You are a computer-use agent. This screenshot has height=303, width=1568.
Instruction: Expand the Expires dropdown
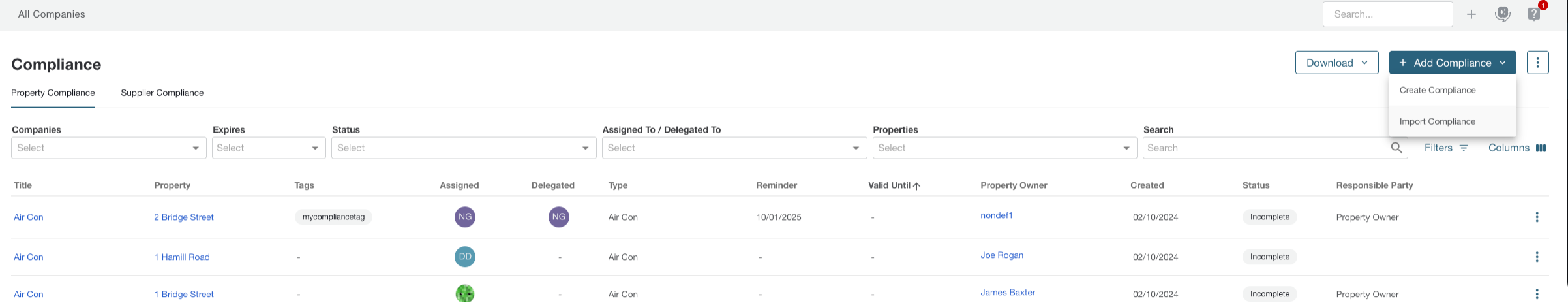point(269,148)
